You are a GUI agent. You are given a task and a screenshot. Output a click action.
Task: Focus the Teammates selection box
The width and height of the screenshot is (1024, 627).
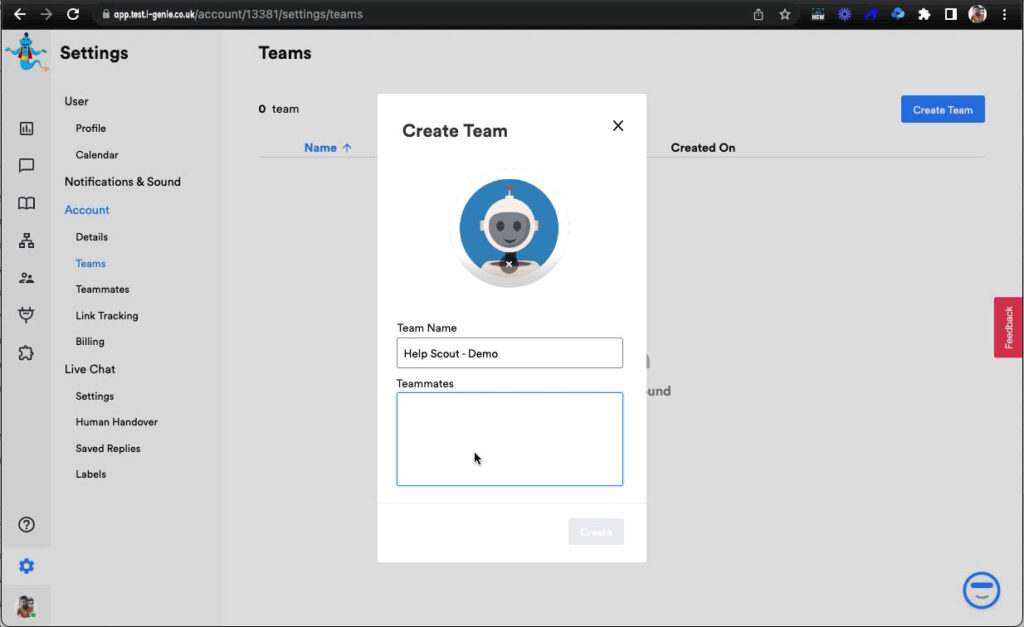pyautogui.click(x=509, y=439)
